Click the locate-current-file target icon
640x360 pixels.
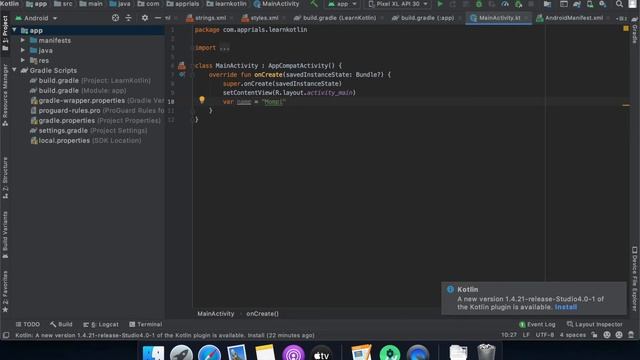[116, 18]
